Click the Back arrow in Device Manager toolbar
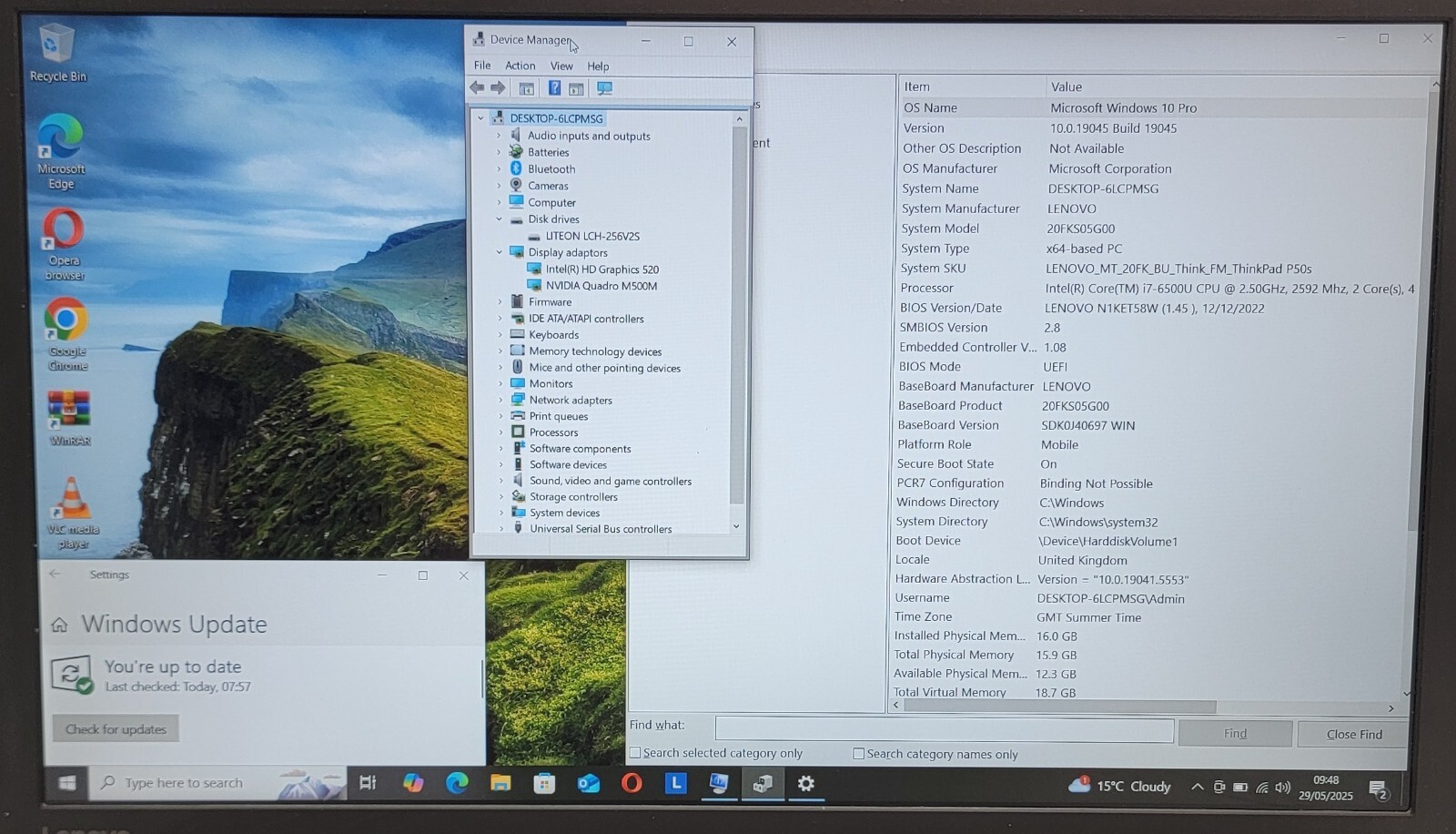This screenshot has width=1456, height=834. [477, 88]
